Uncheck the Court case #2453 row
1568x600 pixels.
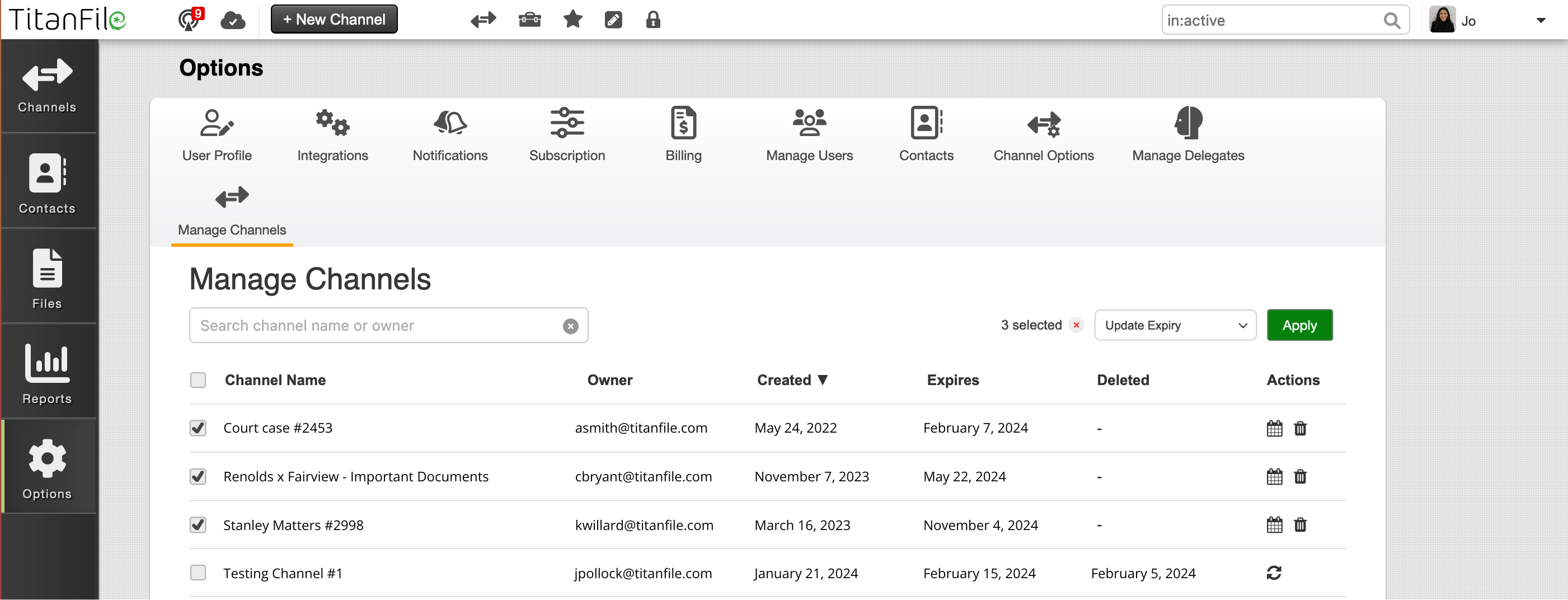click(x=198, y=428)
